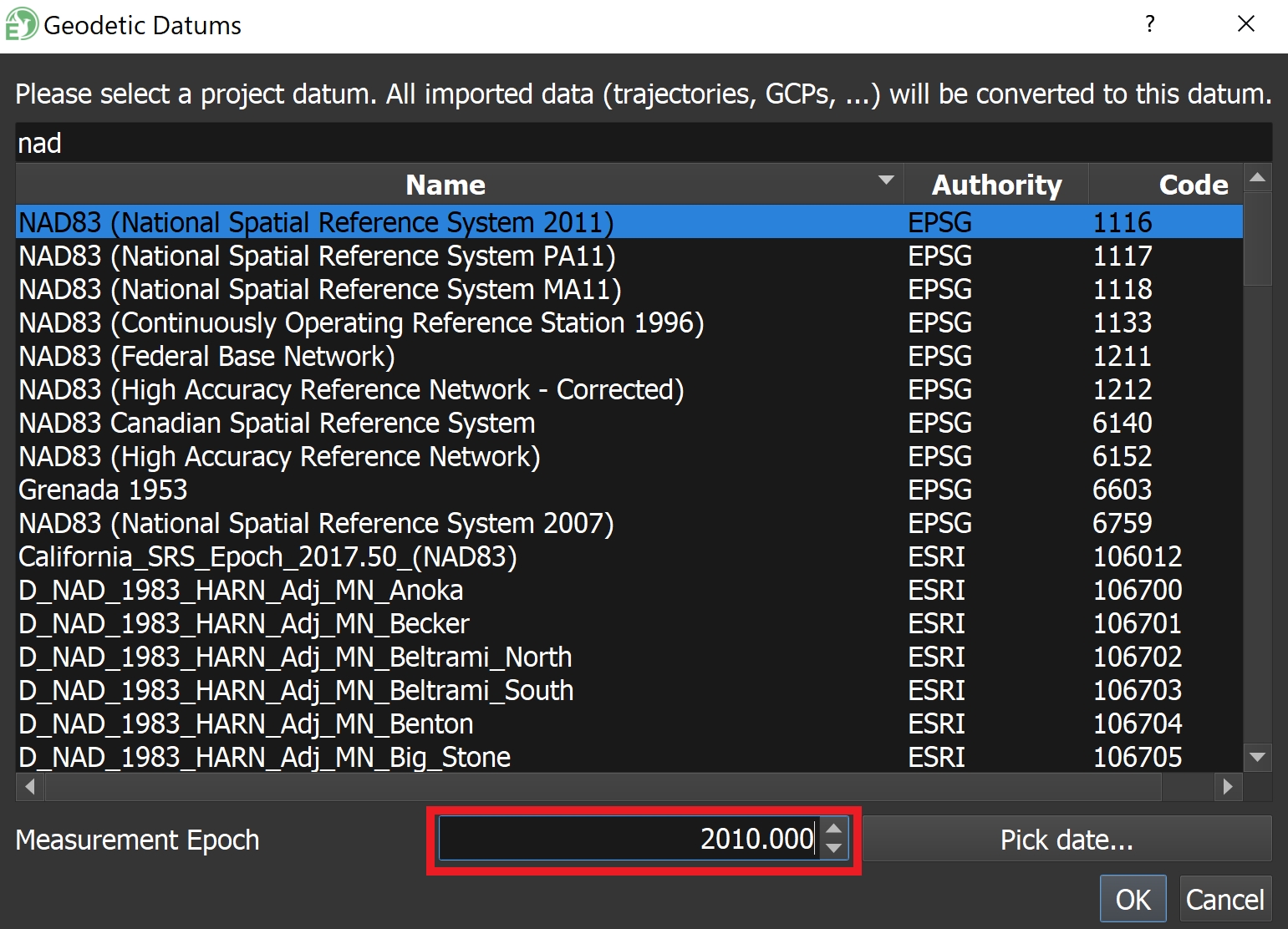This screenshot has width=1288, height=929.
Task: Open the Pick date dialog
Action: click(1066, 840)
